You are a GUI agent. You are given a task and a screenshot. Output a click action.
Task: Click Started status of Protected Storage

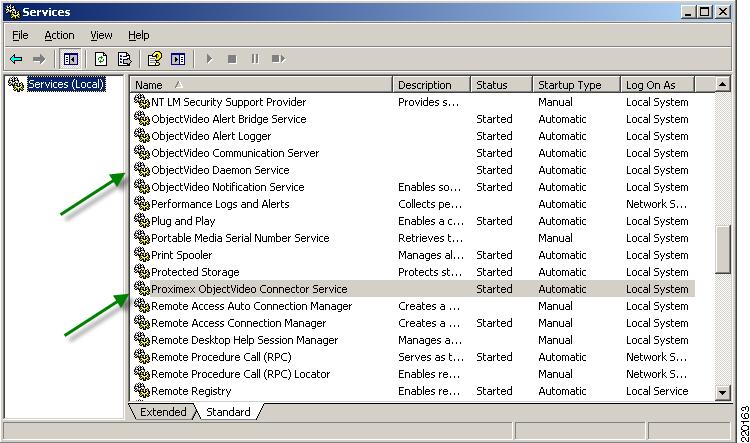(494, 272)
